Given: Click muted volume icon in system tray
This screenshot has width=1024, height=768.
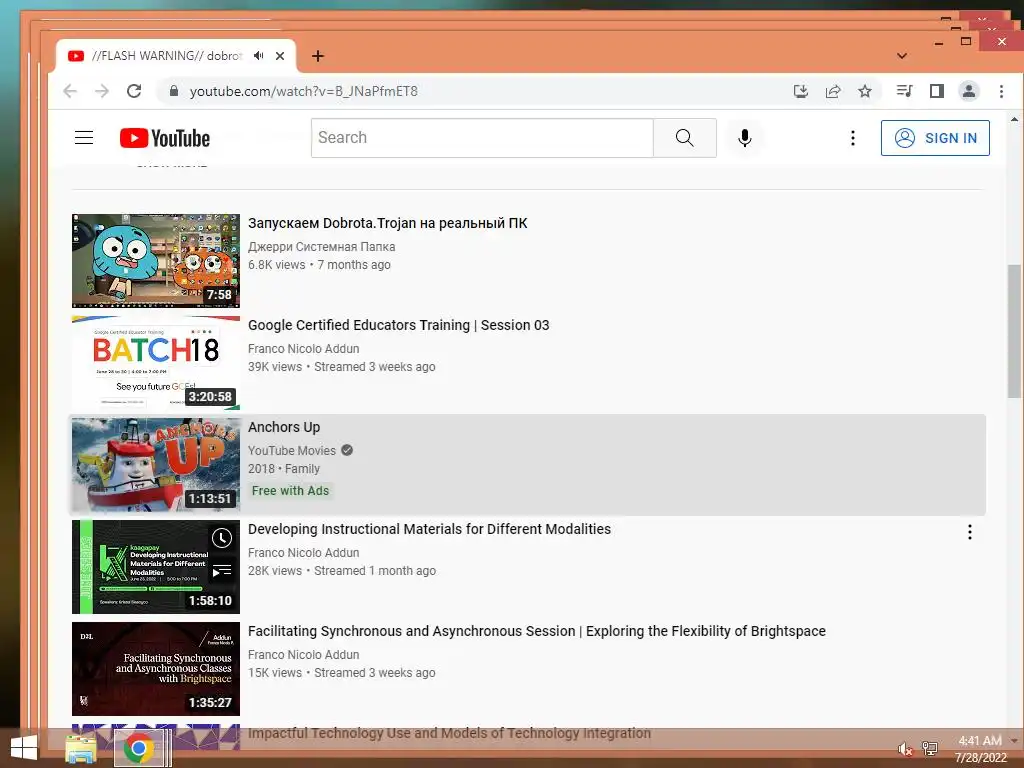Looking at the screenshot, I should [905, 749].
